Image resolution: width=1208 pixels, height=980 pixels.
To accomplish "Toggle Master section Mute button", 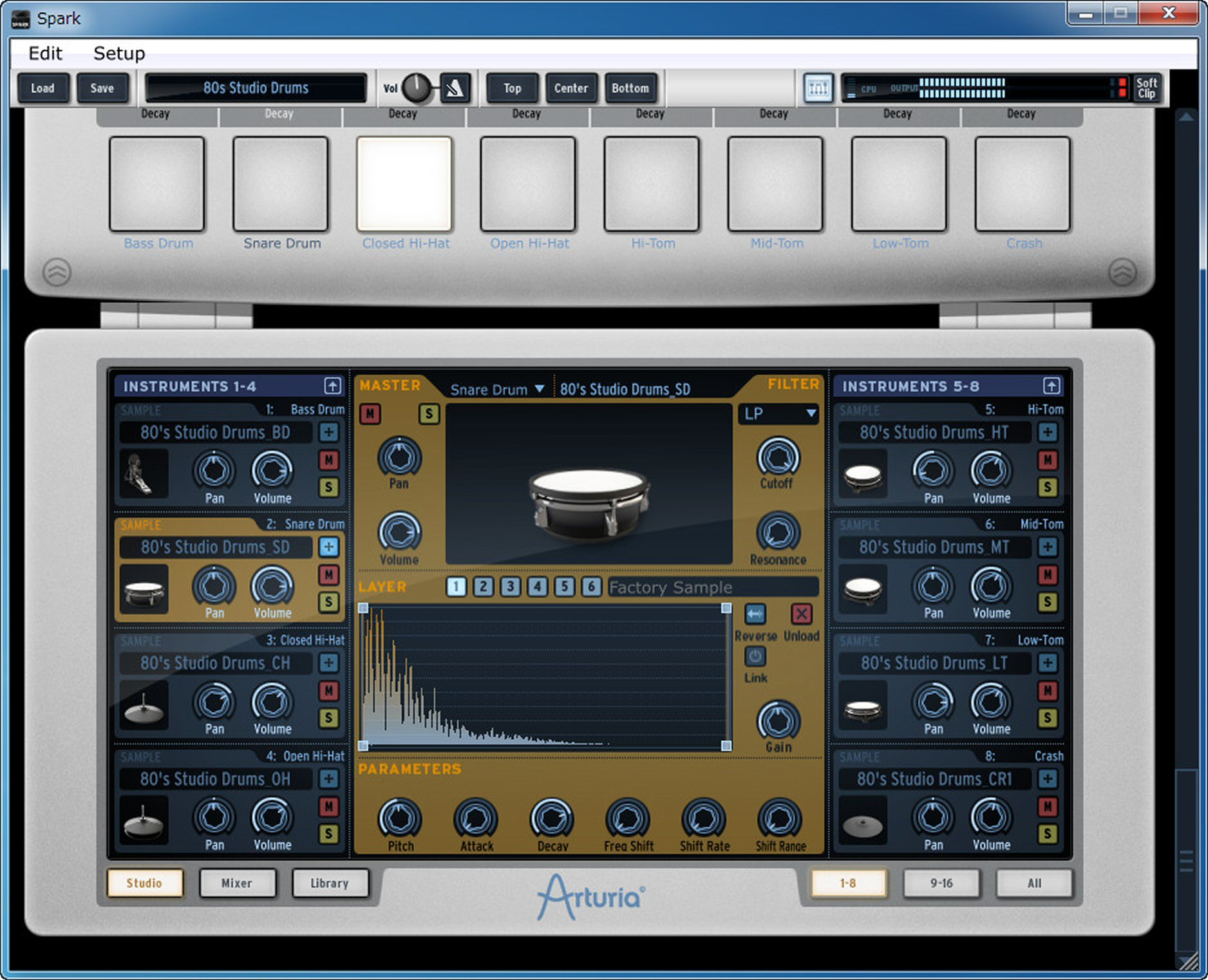I will tap(370, 413).
